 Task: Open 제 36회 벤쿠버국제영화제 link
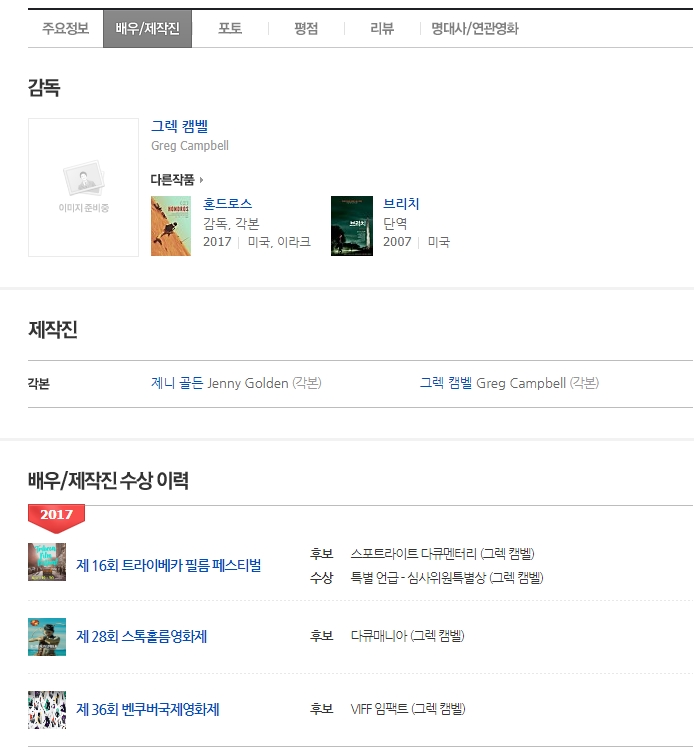[148, 709]
